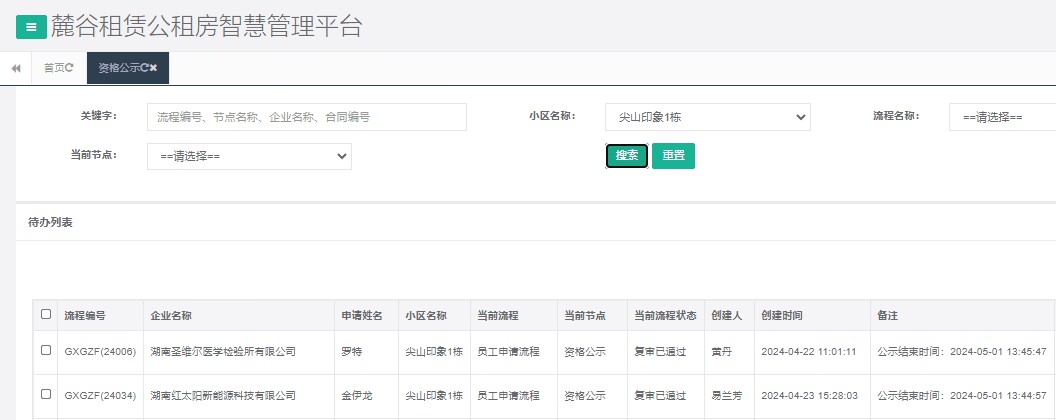Image resolution: width=1056 pixels, height=420 pixels.
Task: Click process number GXGZF(24034)
Action: (x=100, y=396)
